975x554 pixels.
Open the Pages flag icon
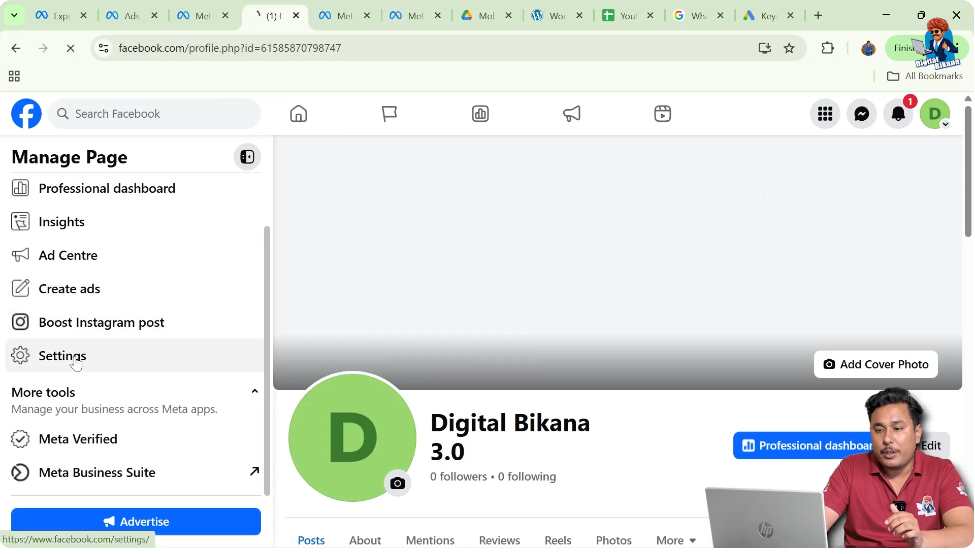click(x=389, y=114)
